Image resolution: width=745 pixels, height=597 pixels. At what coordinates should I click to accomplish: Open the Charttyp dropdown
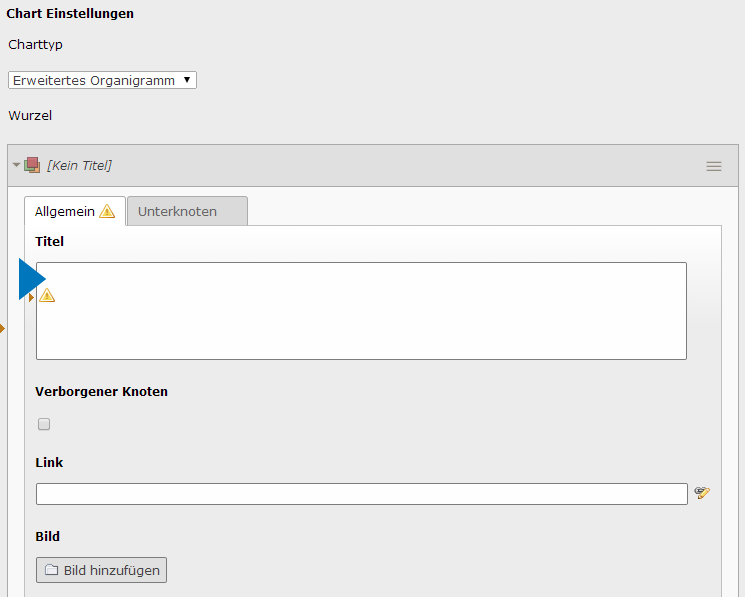click(102, 80)
